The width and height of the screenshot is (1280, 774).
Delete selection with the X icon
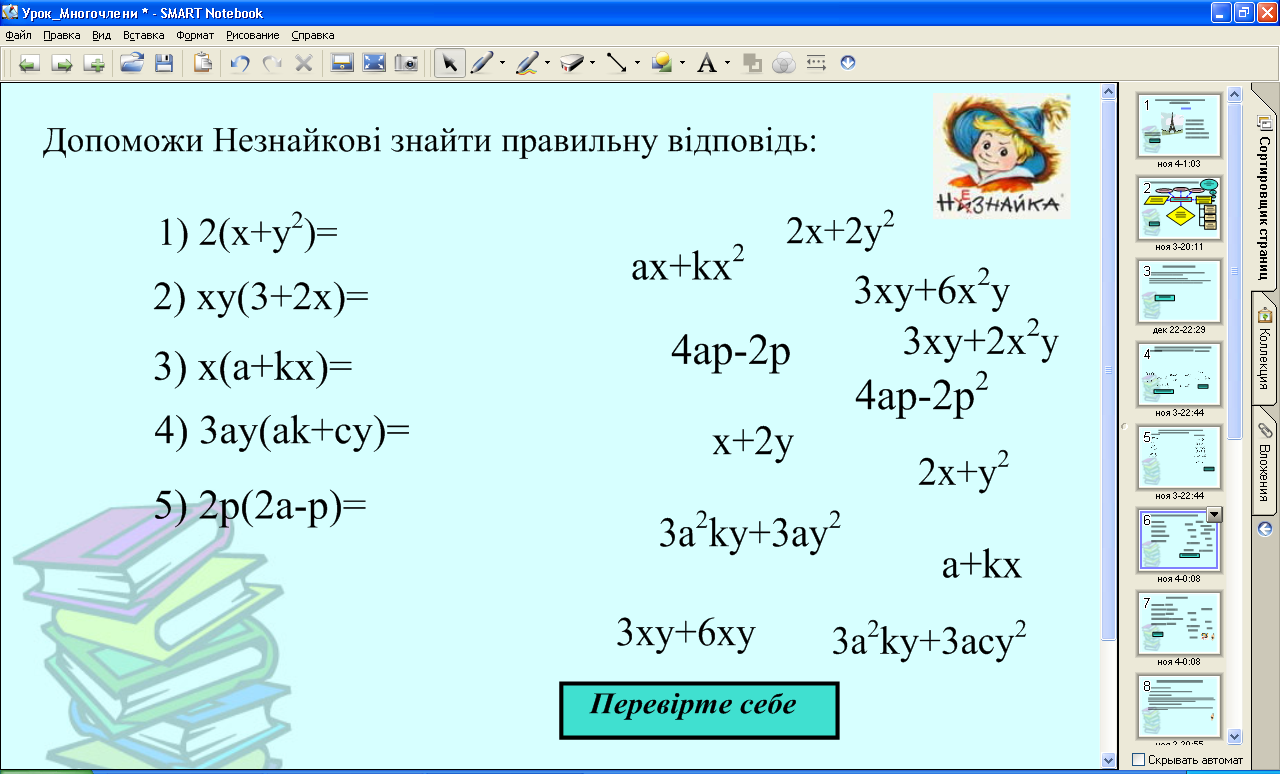304,63
